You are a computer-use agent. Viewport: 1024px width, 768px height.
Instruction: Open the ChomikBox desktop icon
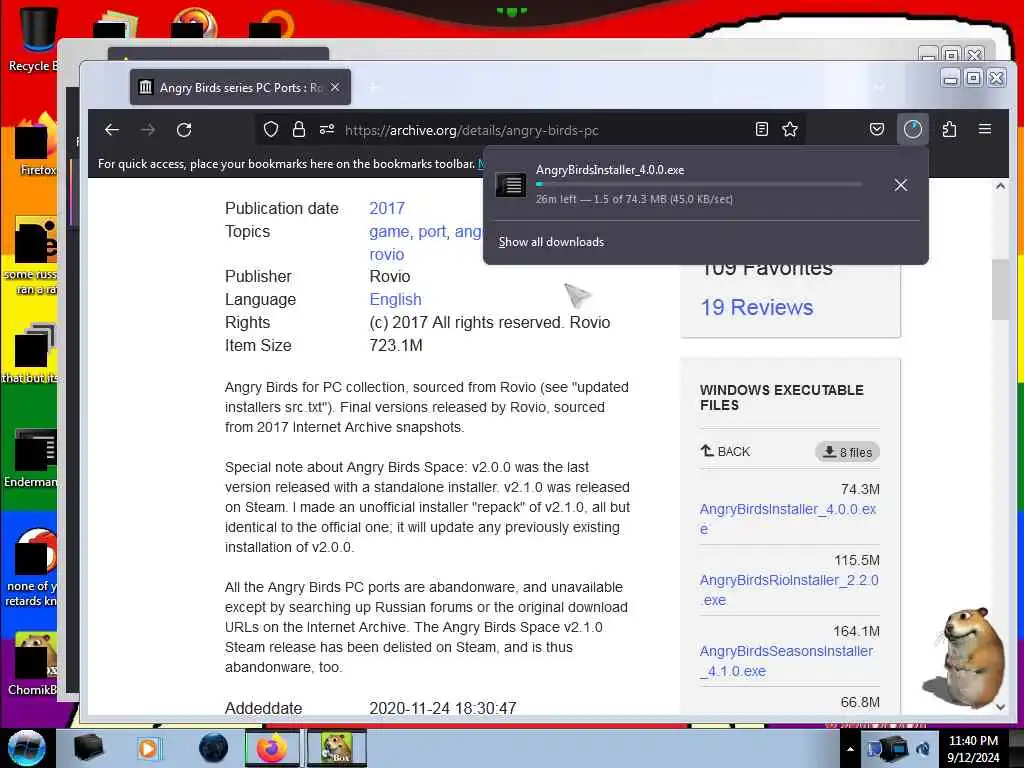pos(33,663)
